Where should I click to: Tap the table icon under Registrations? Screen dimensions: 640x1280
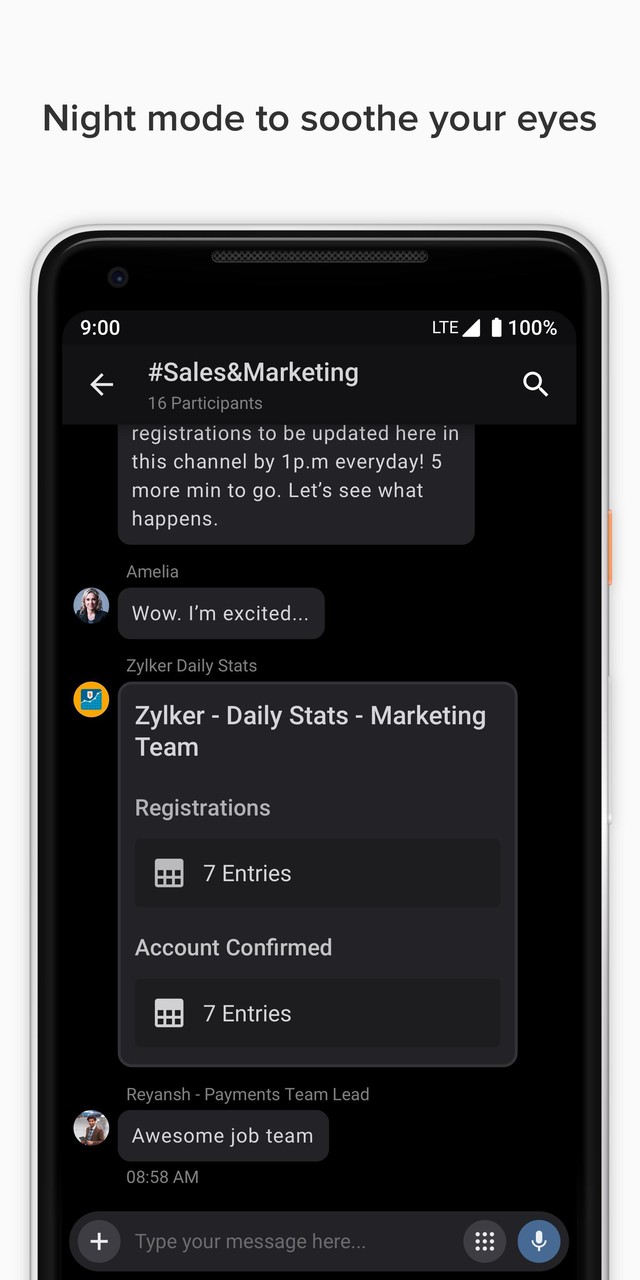point(169,873)
